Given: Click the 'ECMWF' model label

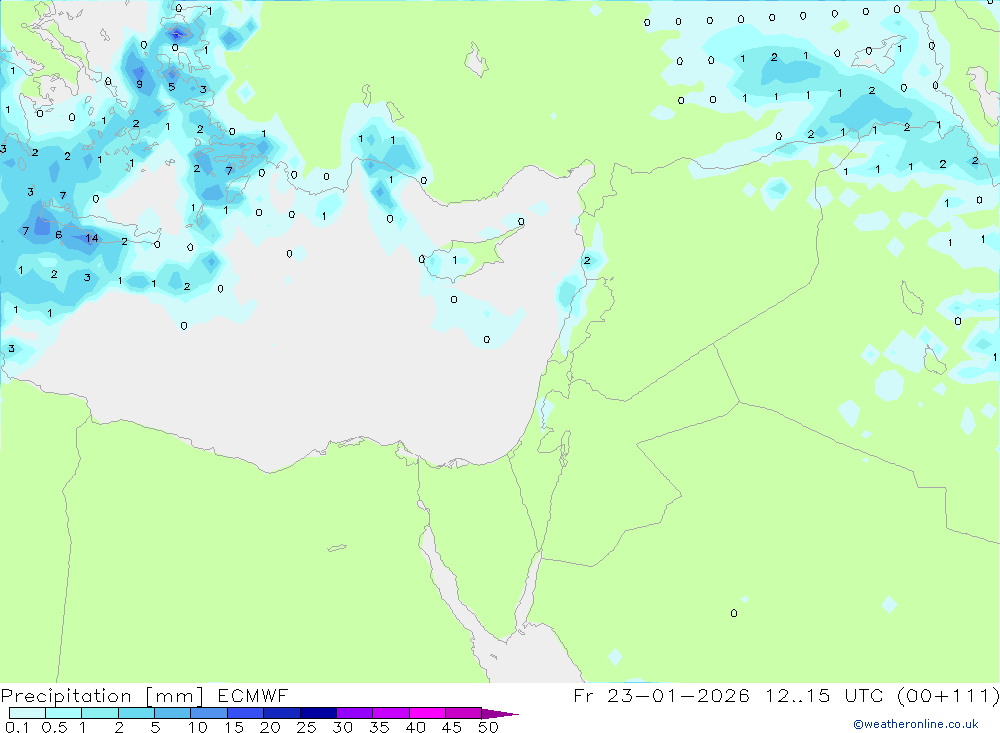Looking at the screenshot, I should coord(253,695).
